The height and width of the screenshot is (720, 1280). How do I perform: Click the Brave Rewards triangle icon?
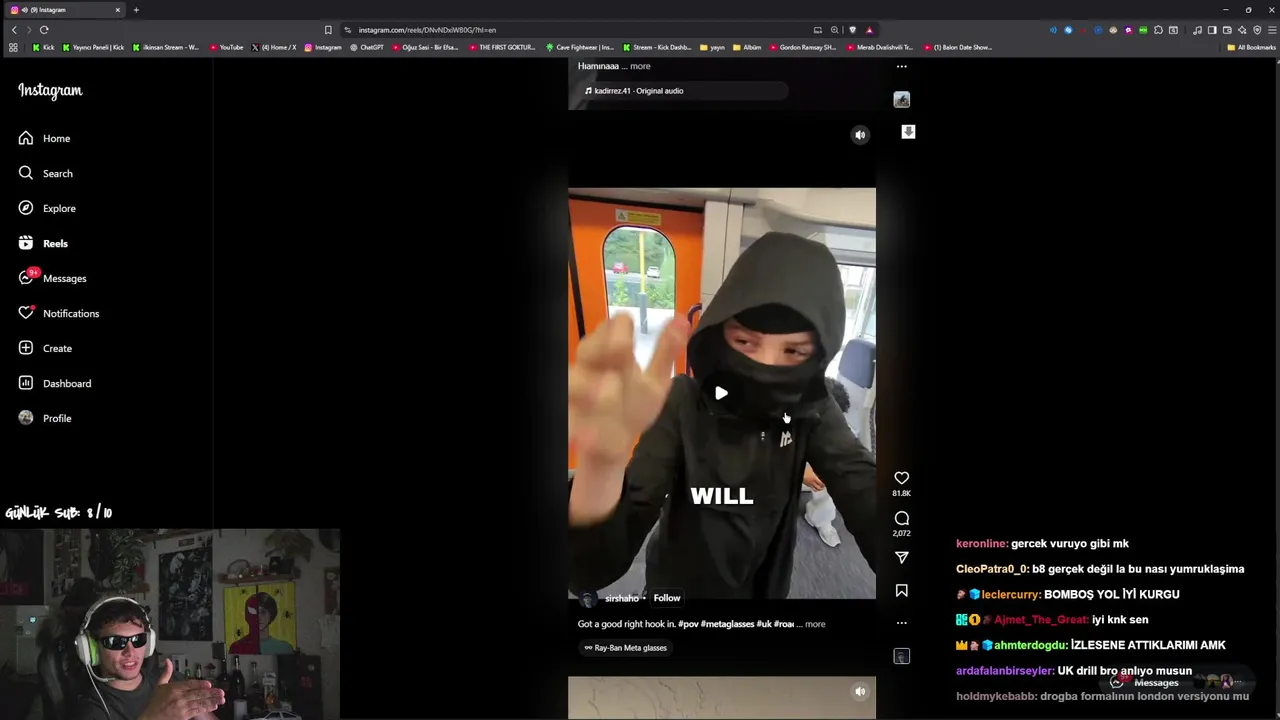click(x=869, y=30)
